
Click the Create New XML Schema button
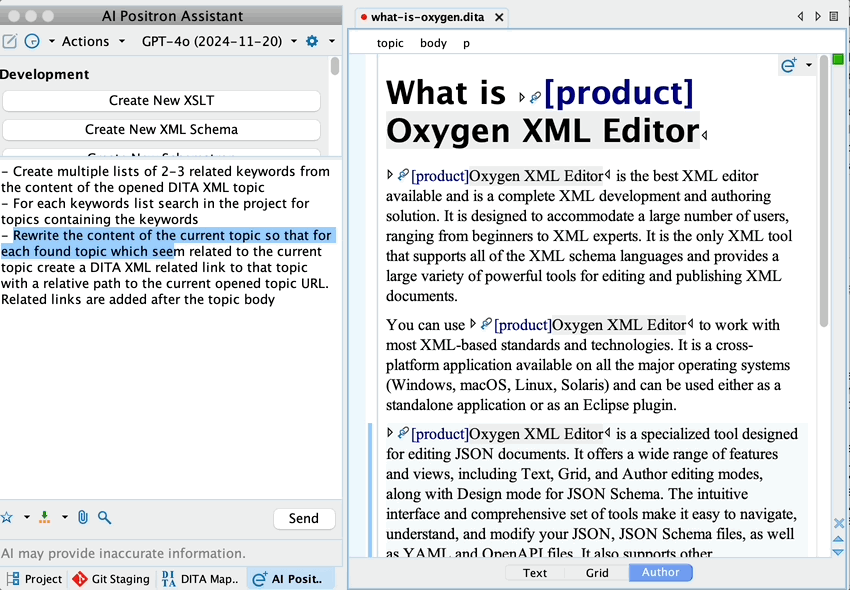pos(161,129)
